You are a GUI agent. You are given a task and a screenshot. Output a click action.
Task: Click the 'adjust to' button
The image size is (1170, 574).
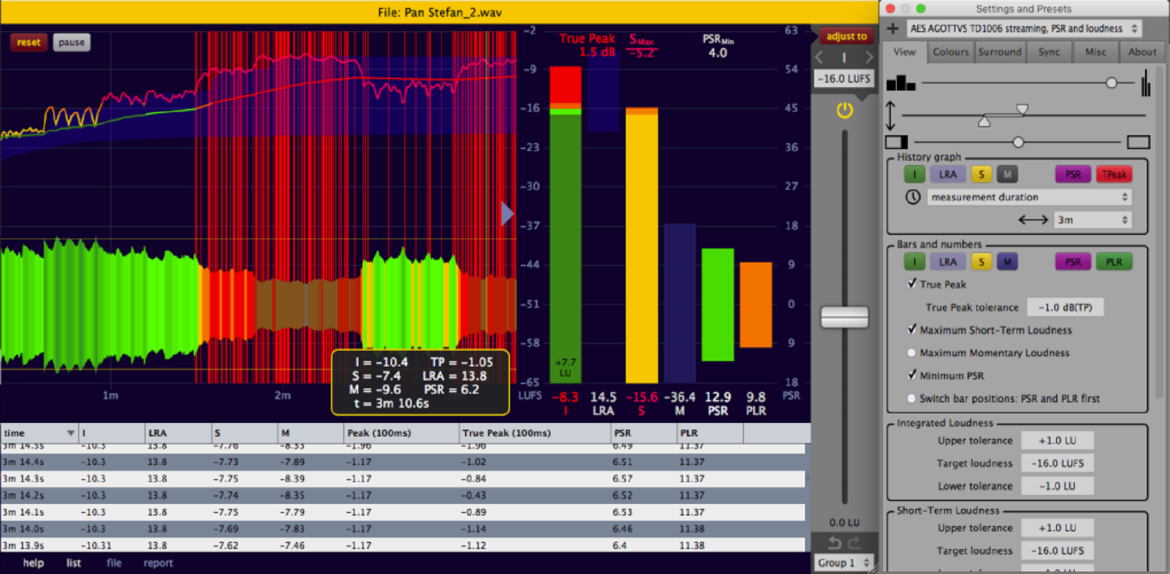845,35
